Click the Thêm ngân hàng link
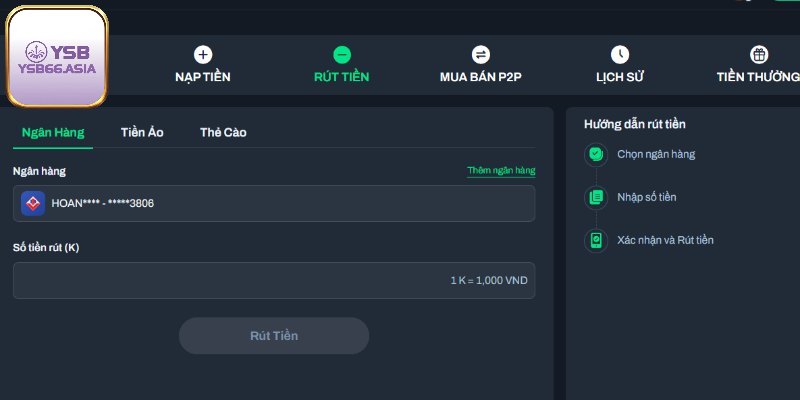 [501, 171]
